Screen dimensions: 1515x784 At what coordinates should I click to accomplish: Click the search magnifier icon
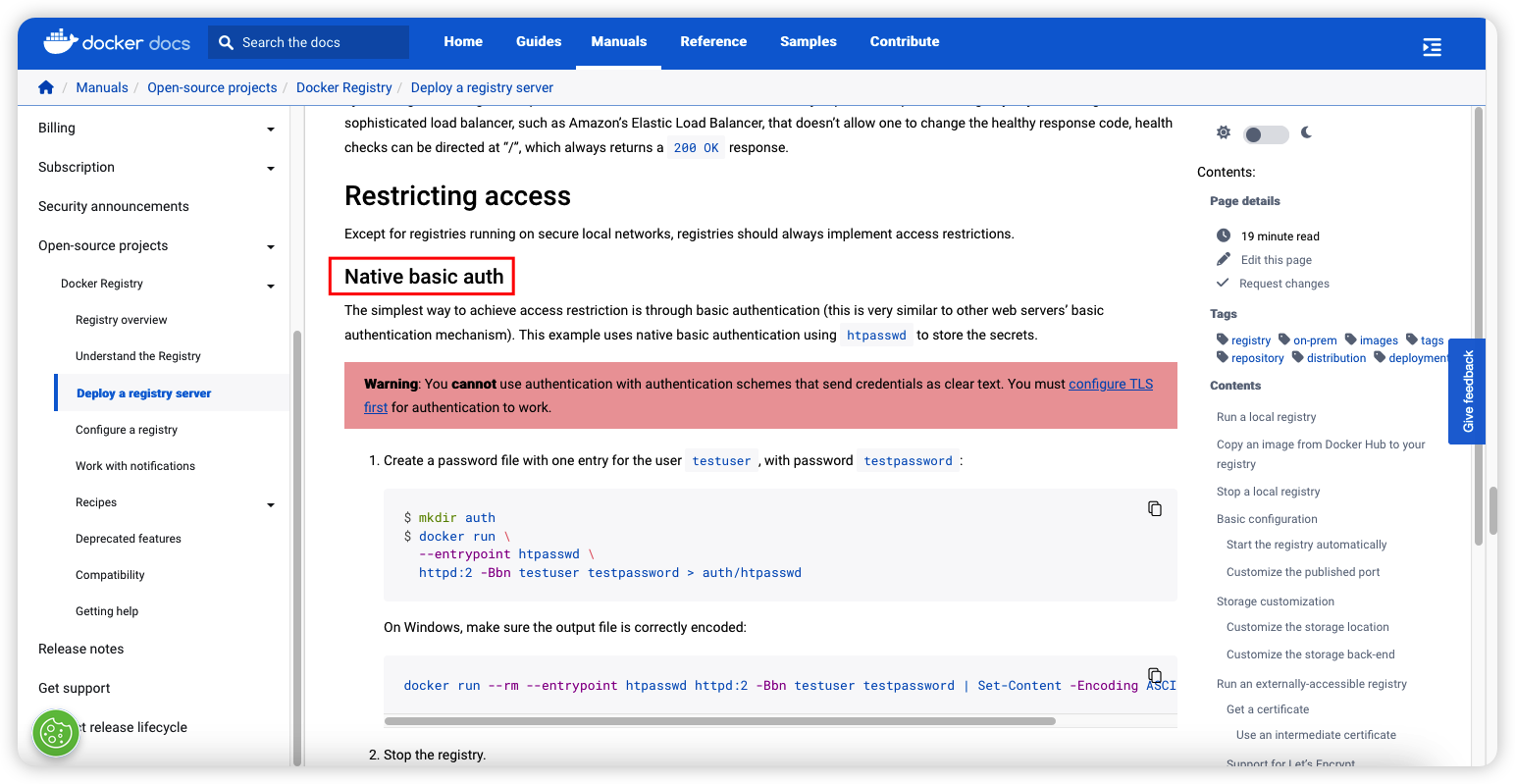[227, 42]
